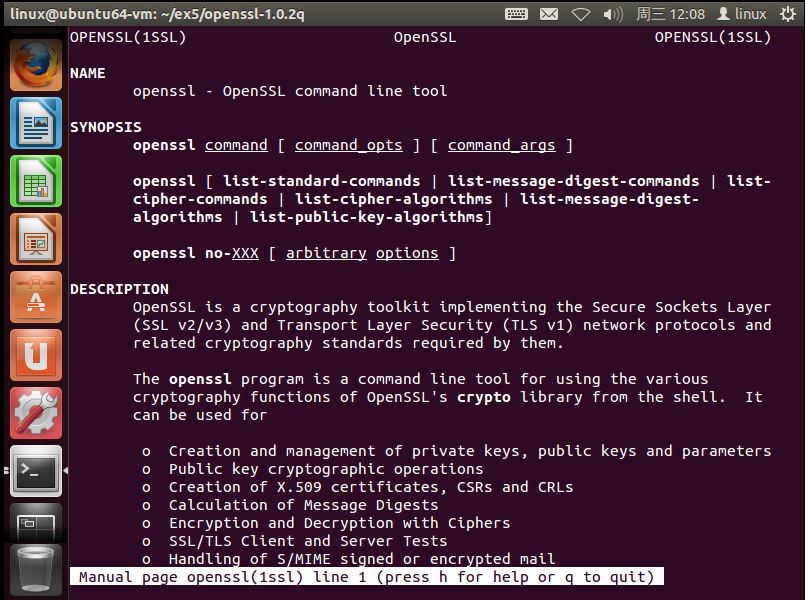The height and width of the screenshot is (600, 805).
Task: Click the Manual page openssl(1ssl) status line
Action: [x=367, y=577]
